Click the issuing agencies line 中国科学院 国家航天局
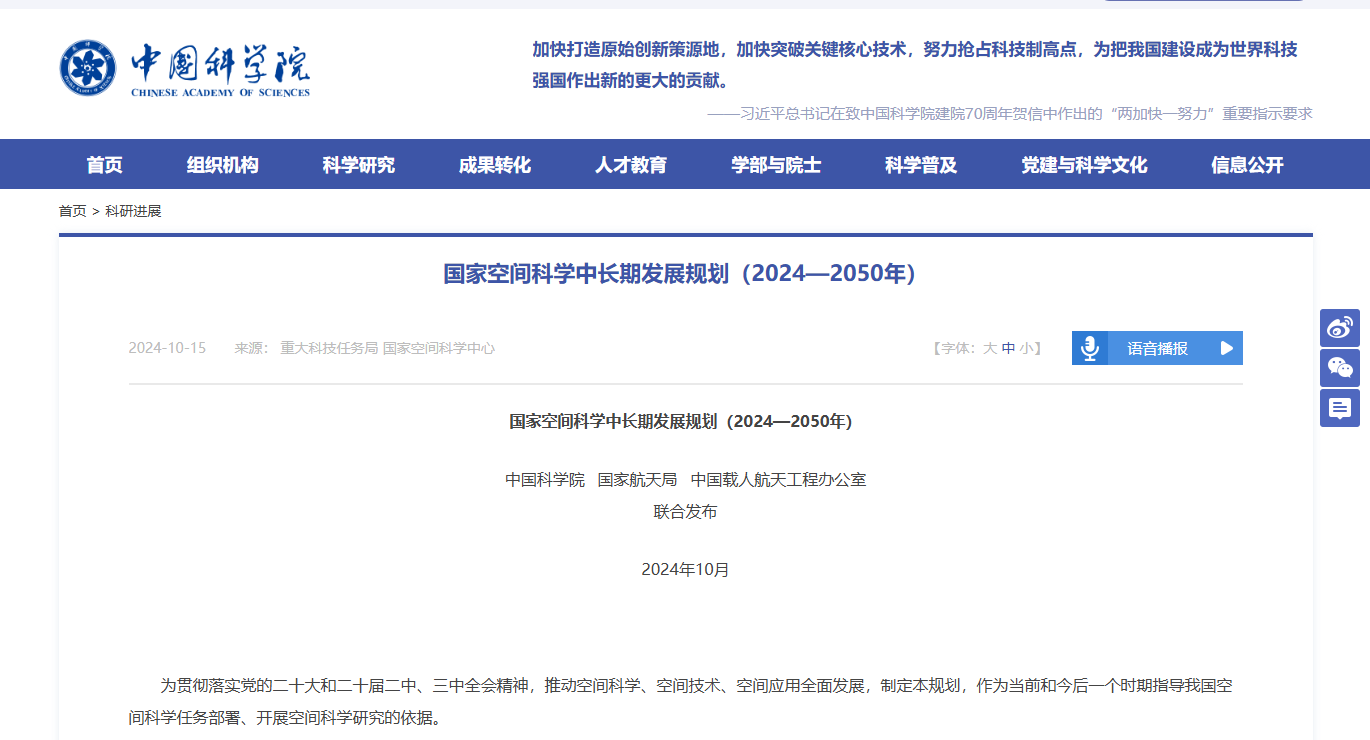The width and height of the screenshot is (1370, 740). [685, 479]
